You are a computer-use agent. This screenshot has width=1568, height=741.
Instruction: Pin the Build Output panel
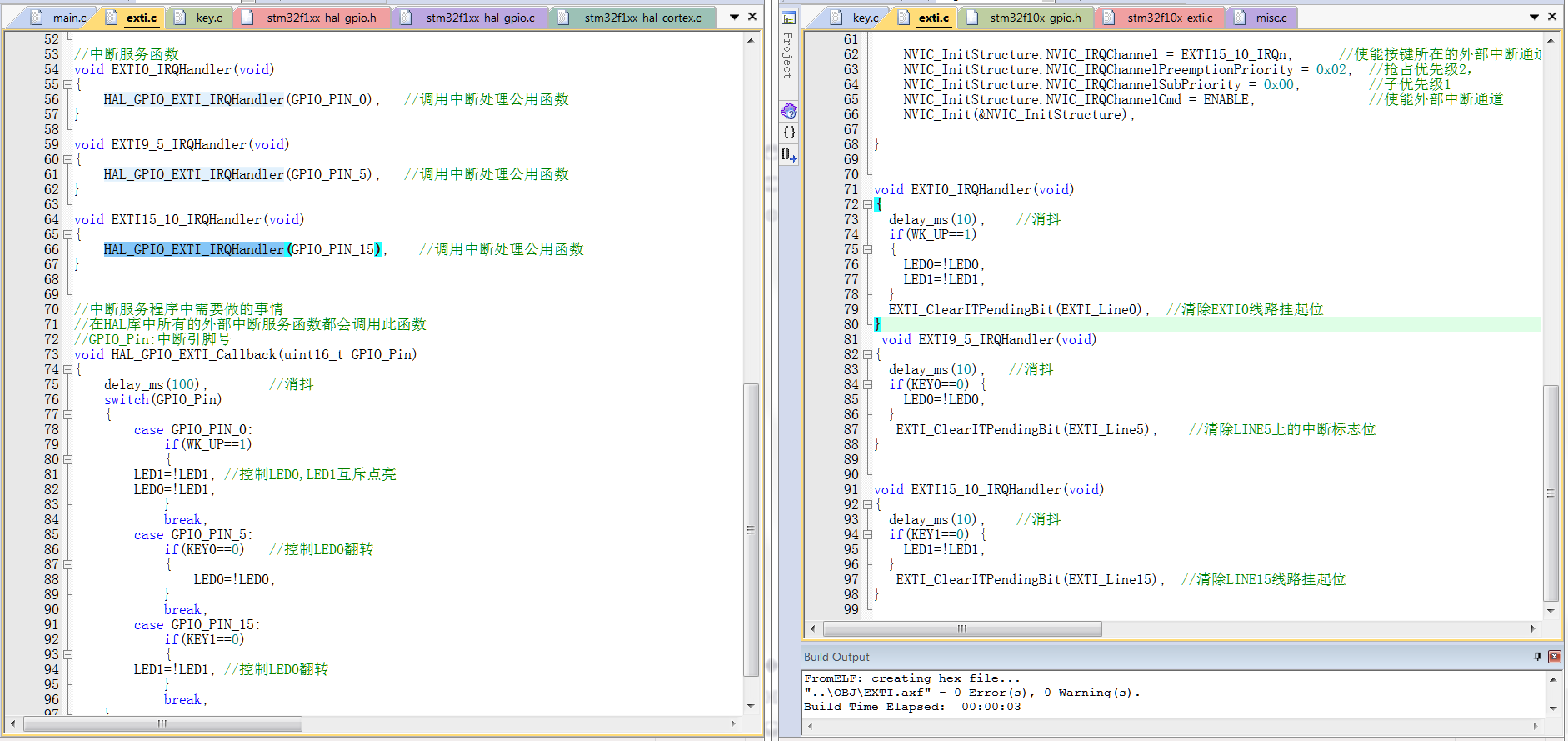[x=1537, y=657]
